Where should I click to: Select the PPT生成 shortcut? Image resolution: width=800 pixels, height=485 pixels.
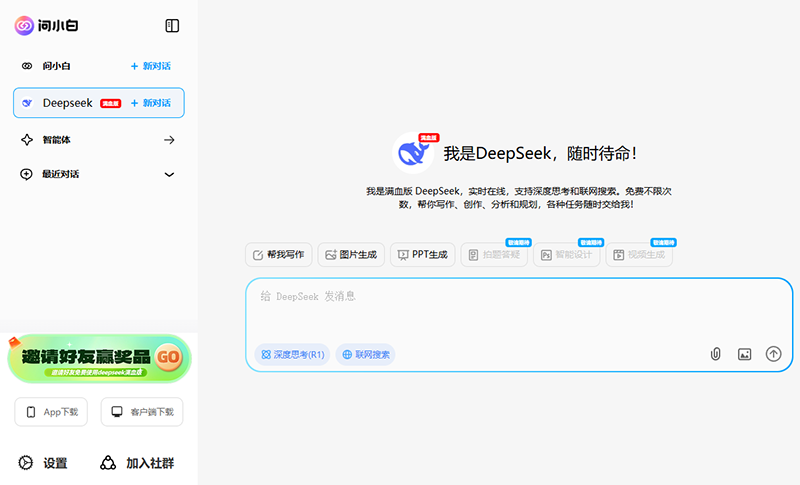(x=422, y=254)
